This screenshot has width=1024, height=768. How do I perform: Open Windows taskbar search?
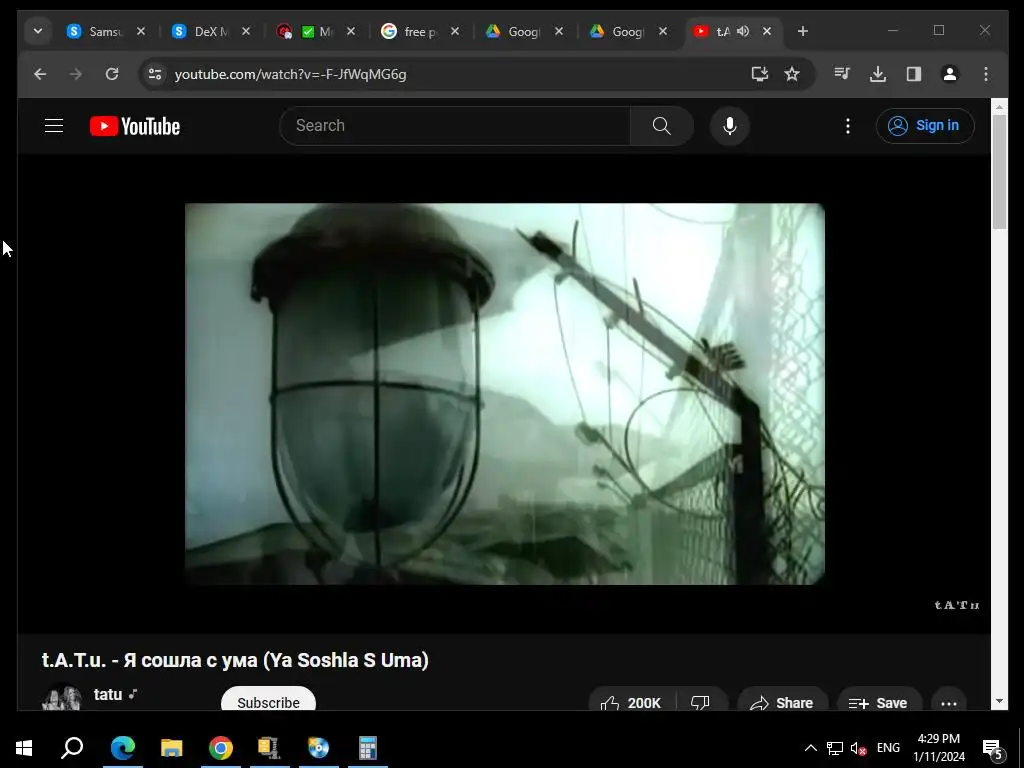(72, 748)
